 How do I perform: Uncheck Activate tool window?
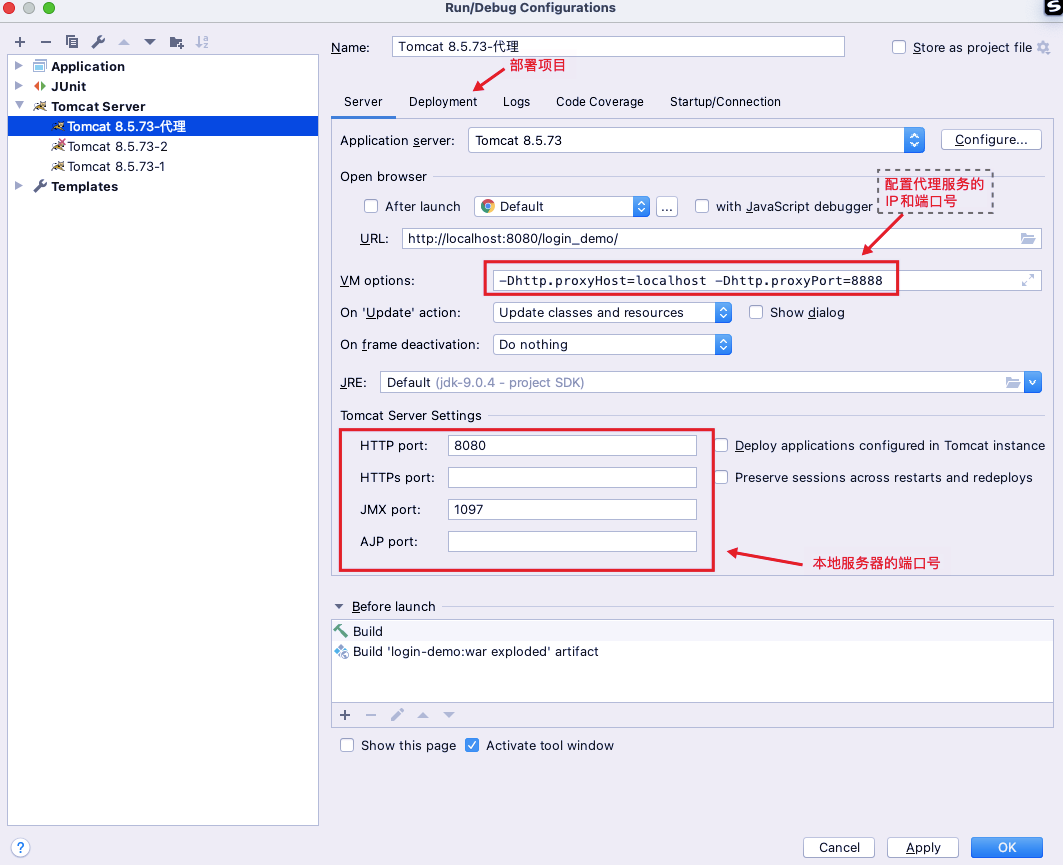[472, 745]
